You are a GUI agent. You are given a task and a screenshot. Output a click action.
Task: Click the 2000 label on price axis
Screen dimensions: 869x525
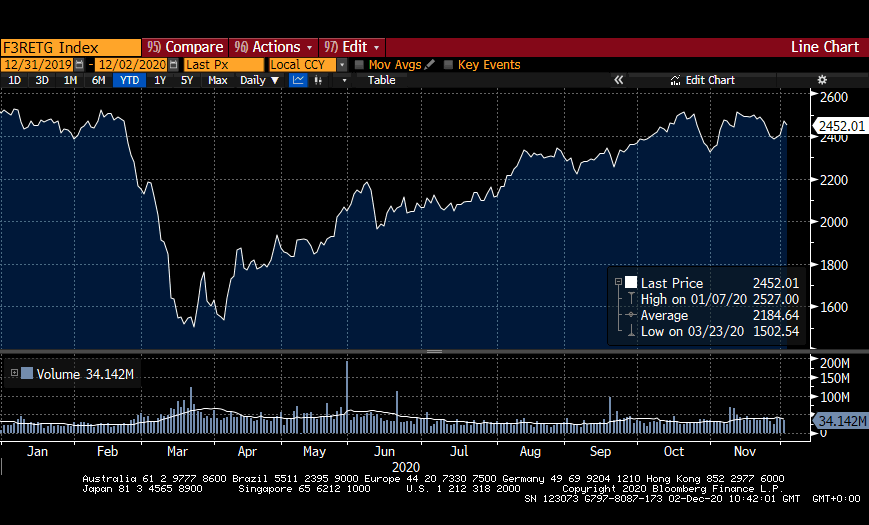click(x=834, y=222)
